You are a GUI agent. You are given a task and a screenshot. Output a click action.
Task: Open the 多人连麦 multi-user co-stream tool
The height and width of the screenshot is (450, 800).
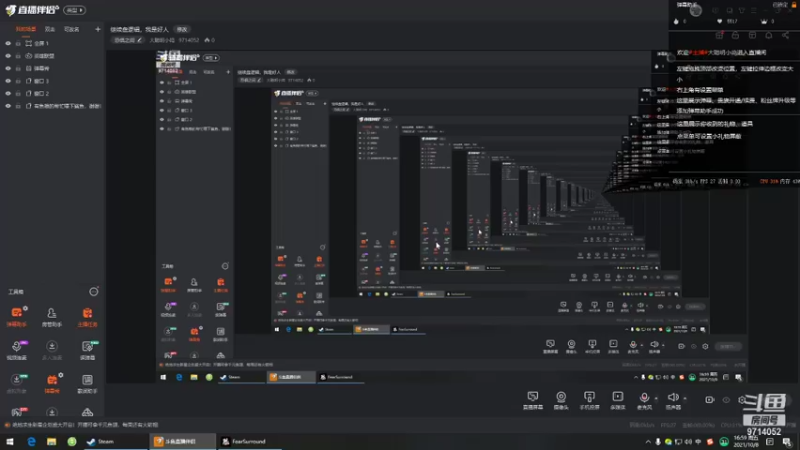click(52, 349)
